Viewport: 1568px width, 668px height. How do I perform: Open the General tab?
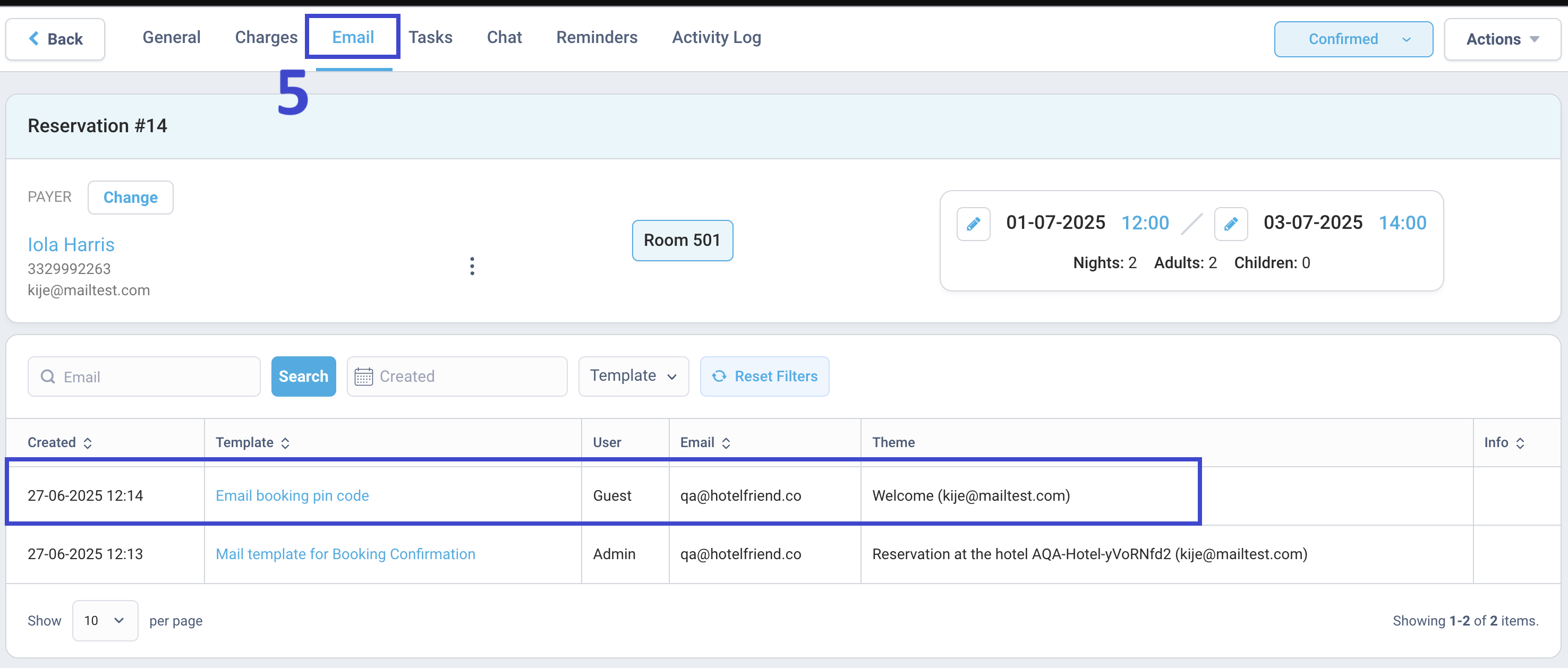point(171,37)
